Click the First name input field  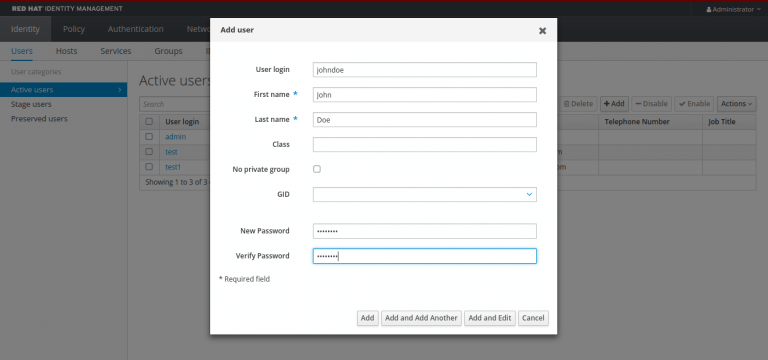(x=425, y=95)
